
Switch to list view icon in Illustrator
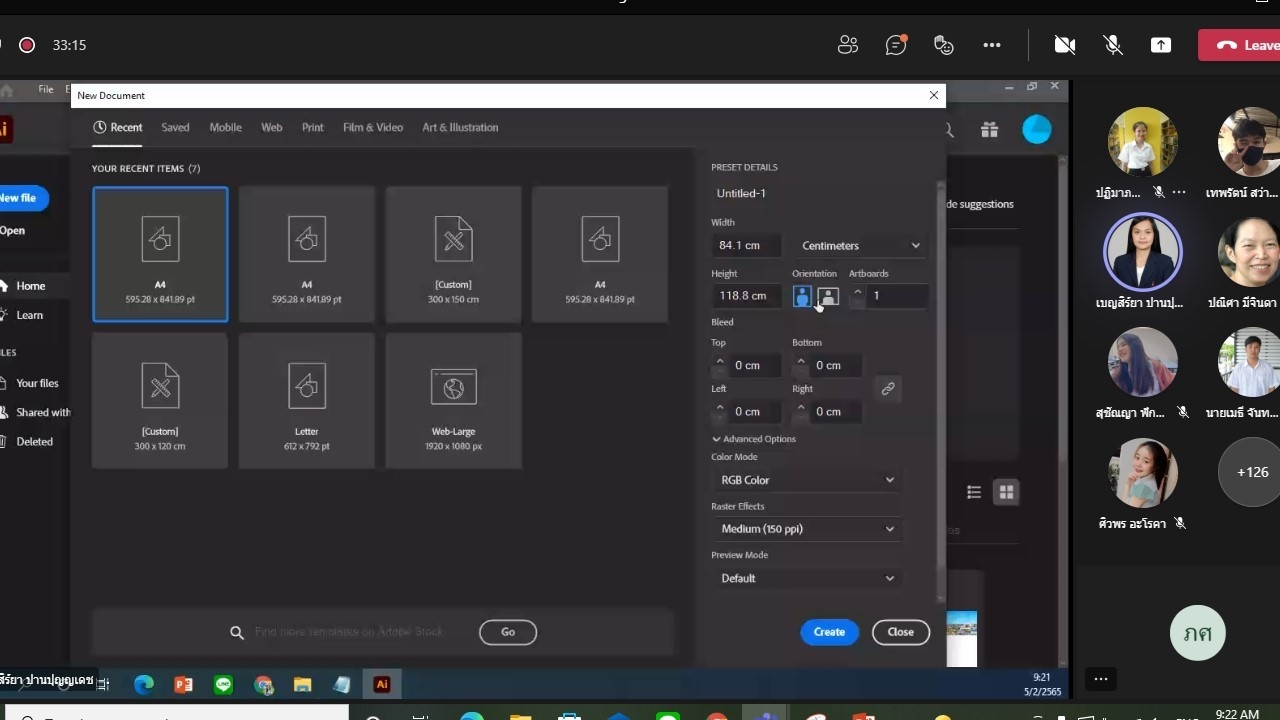pyautogui.click(x=974, y=492)
